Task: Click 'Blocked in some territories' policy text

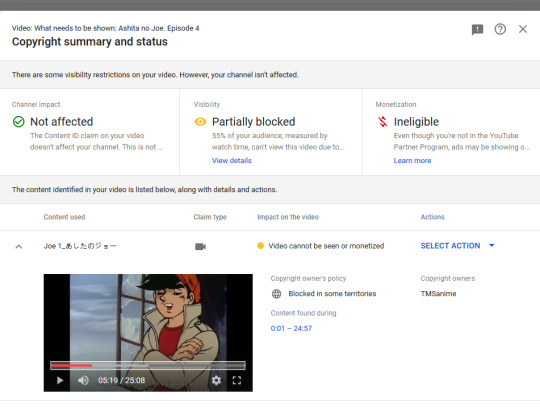Action: pyautogui.click(x=332, y=294)
